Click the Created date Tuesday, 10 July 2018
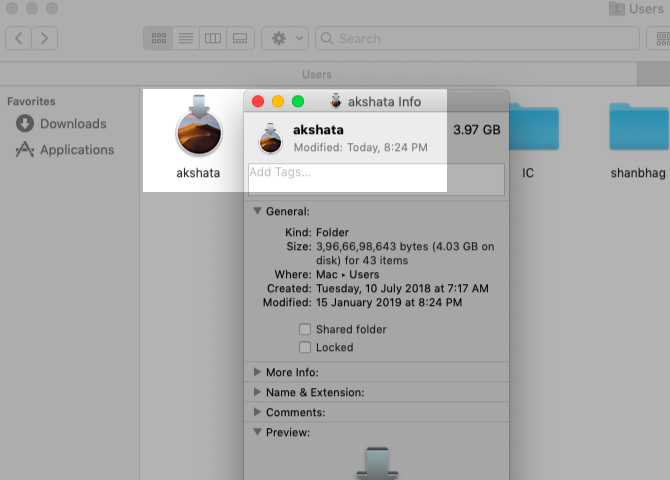The image size is (670, 480). tap(402, 289)
